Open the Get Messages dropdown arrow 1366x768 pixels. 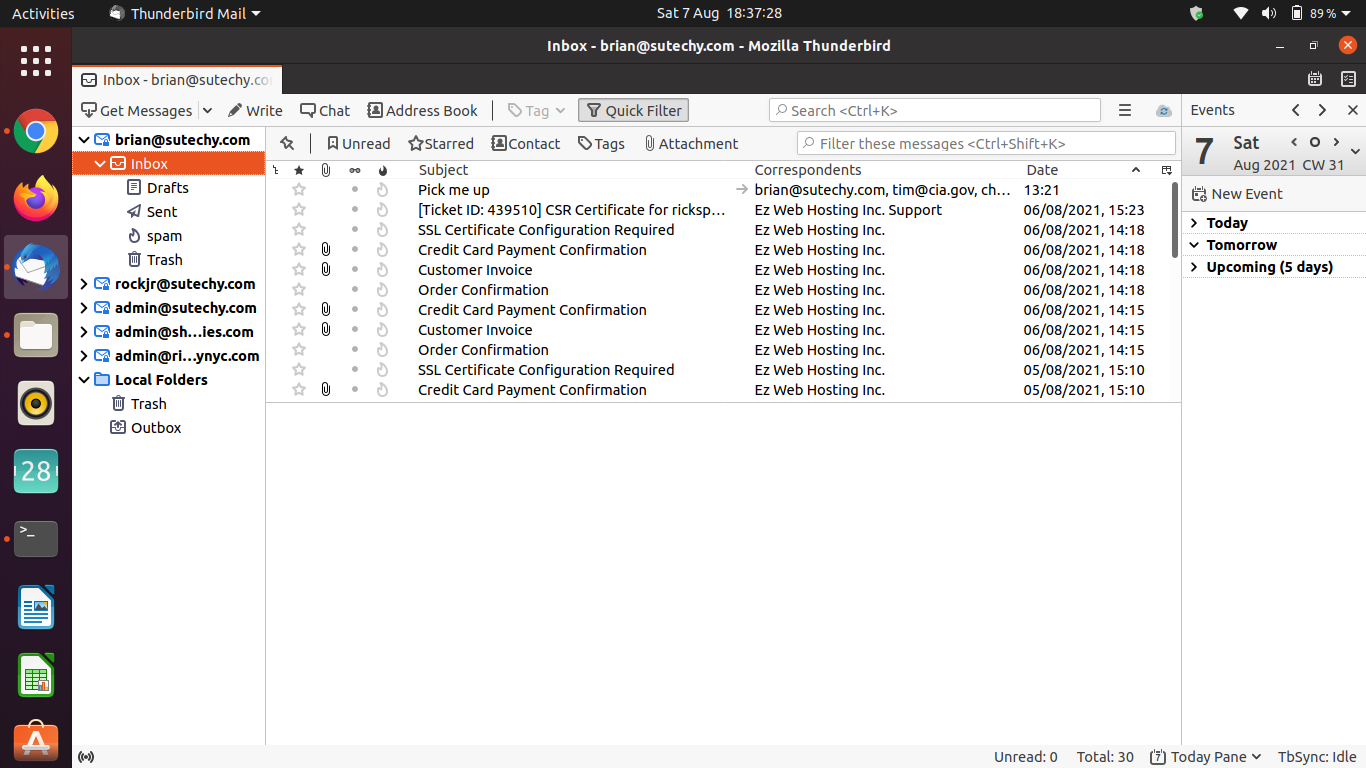(x=207, y=111)
